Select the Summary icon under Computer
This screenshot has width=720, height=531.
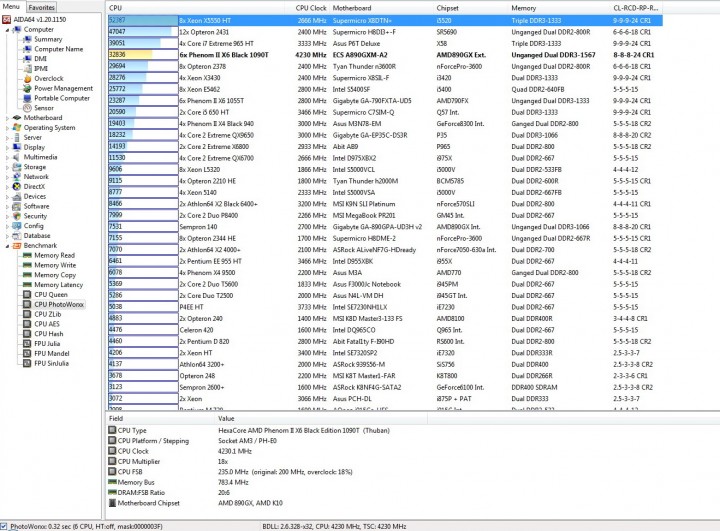27,39
